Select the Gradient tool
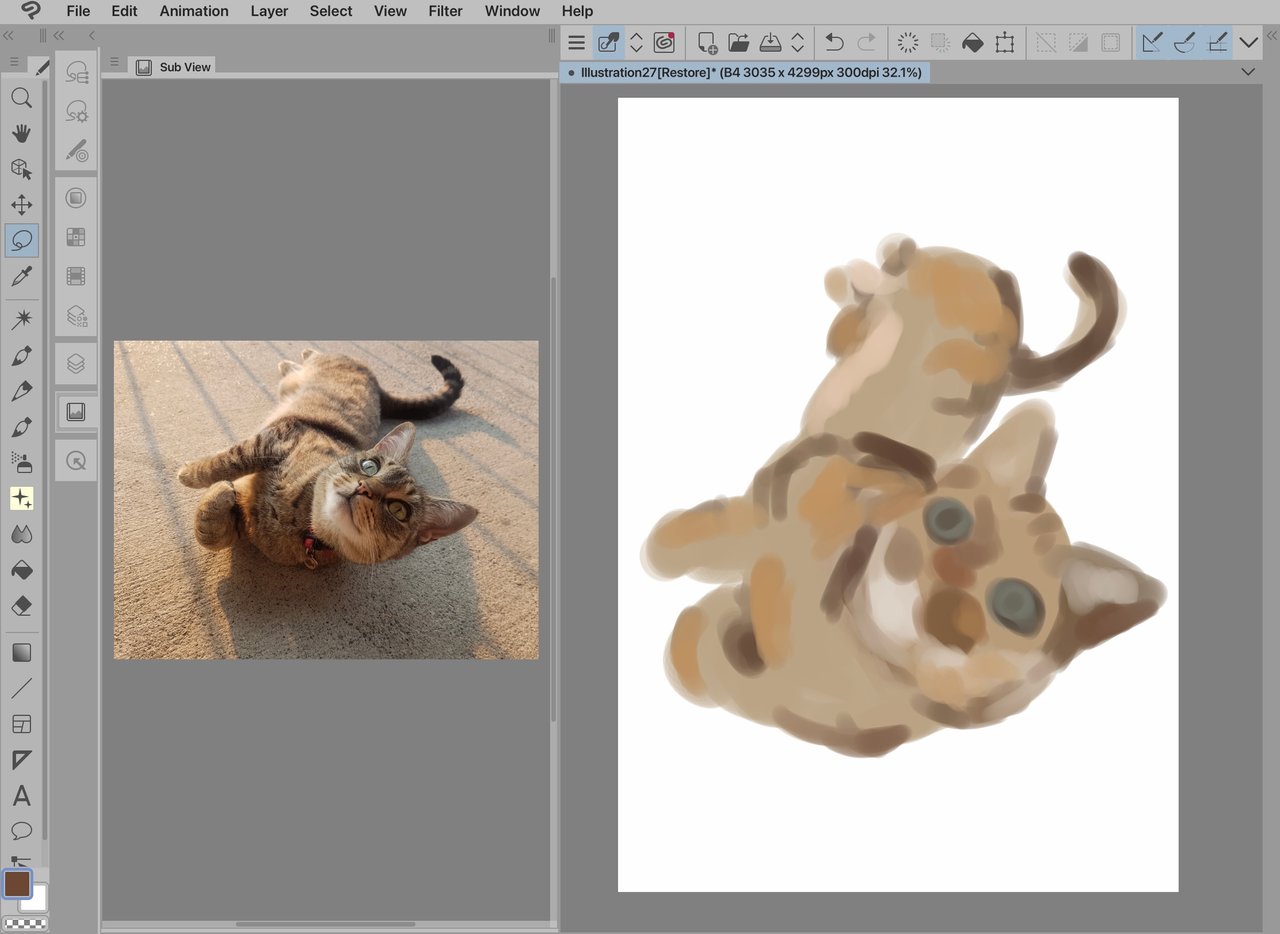This screenshot has width=1280, height=934. 21,653
